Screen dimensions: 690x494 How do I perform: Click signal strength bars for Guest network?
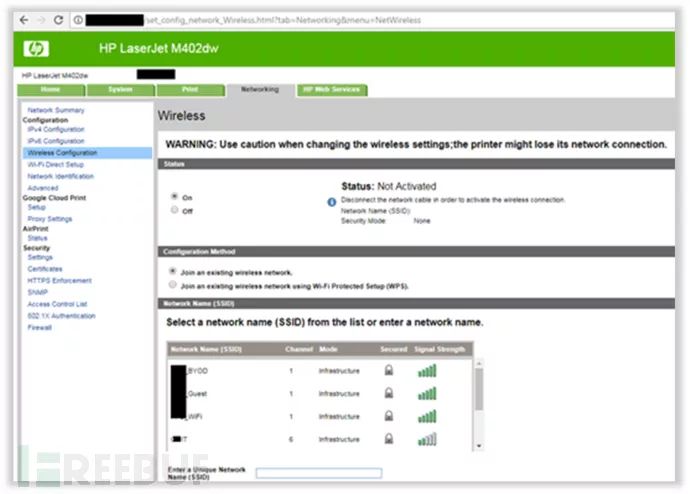(427, 393)
